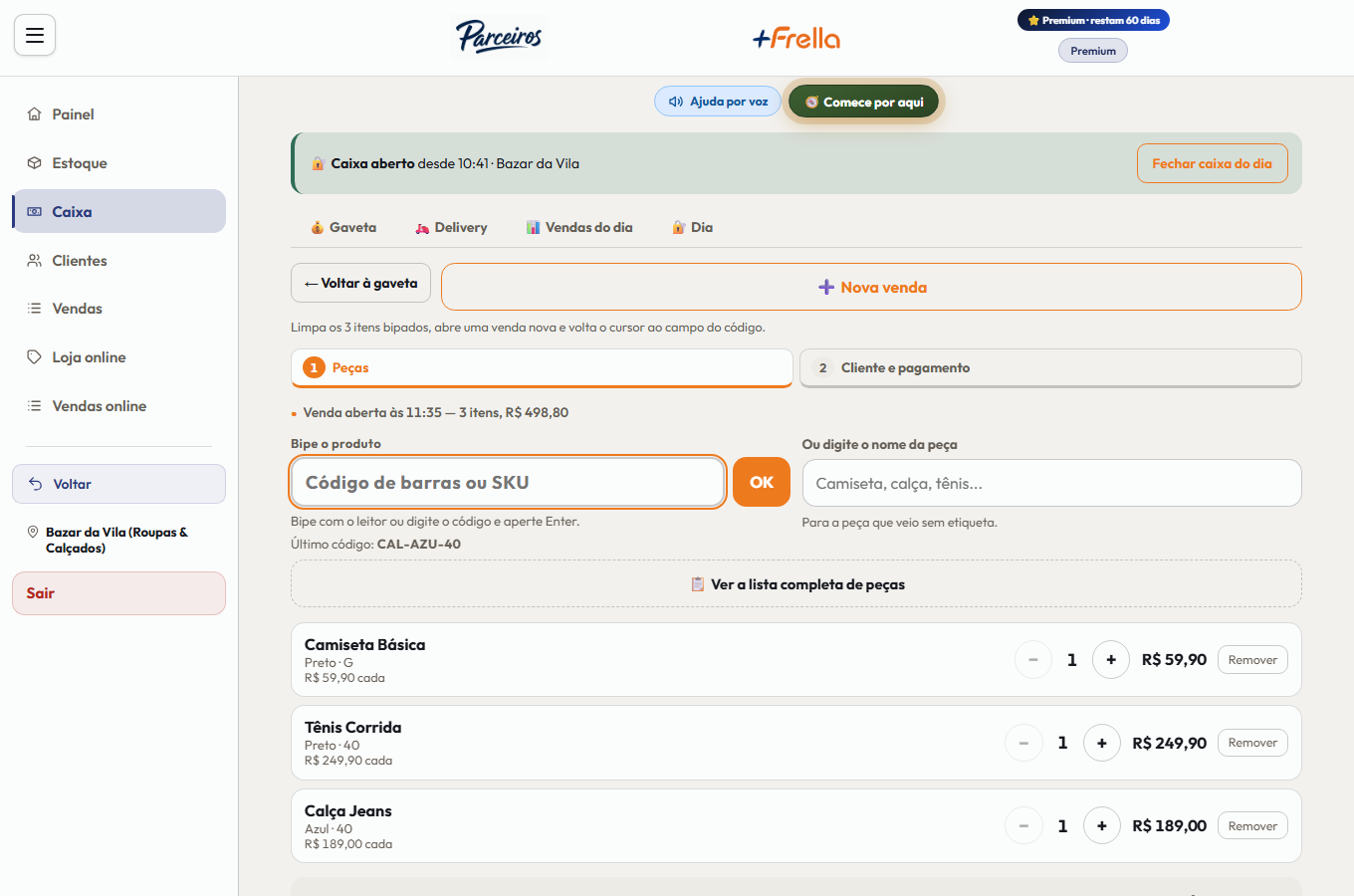Screen dimensions: 1354x896
Task: Click Fechar caixa do dia
Action: (1212, 163)
